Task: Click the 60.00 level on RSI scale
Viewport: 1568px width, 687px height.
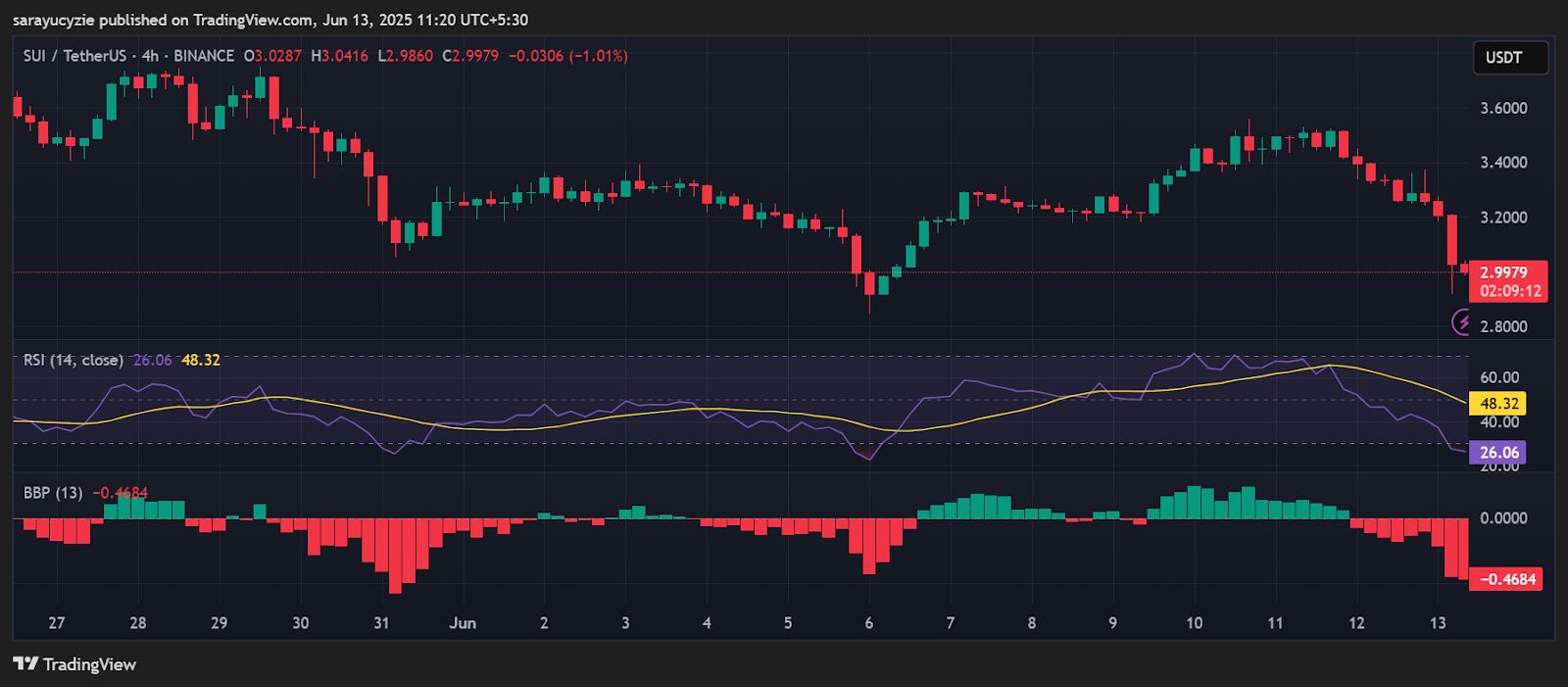Action: coord(1499,377)
